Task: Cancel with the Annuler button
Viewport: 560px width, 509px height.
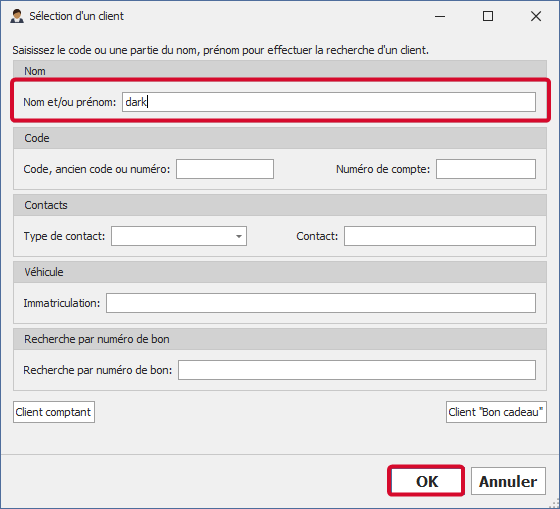Action: pos(508,481)
